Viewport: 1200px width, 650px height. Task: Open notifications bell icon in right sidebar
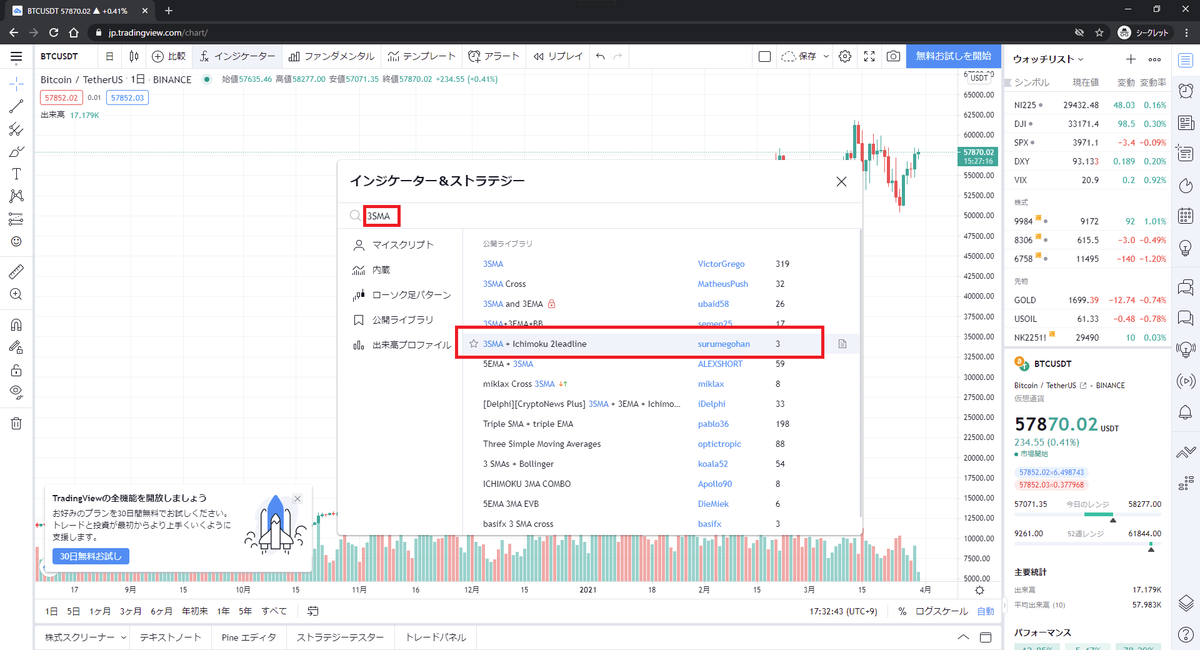[x=1186, y=412]
